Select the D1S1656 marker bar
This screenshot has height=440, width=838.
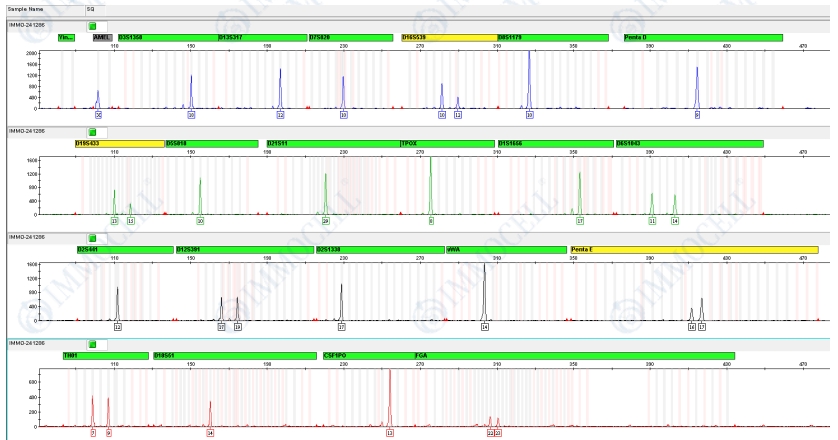click(556, 144)
